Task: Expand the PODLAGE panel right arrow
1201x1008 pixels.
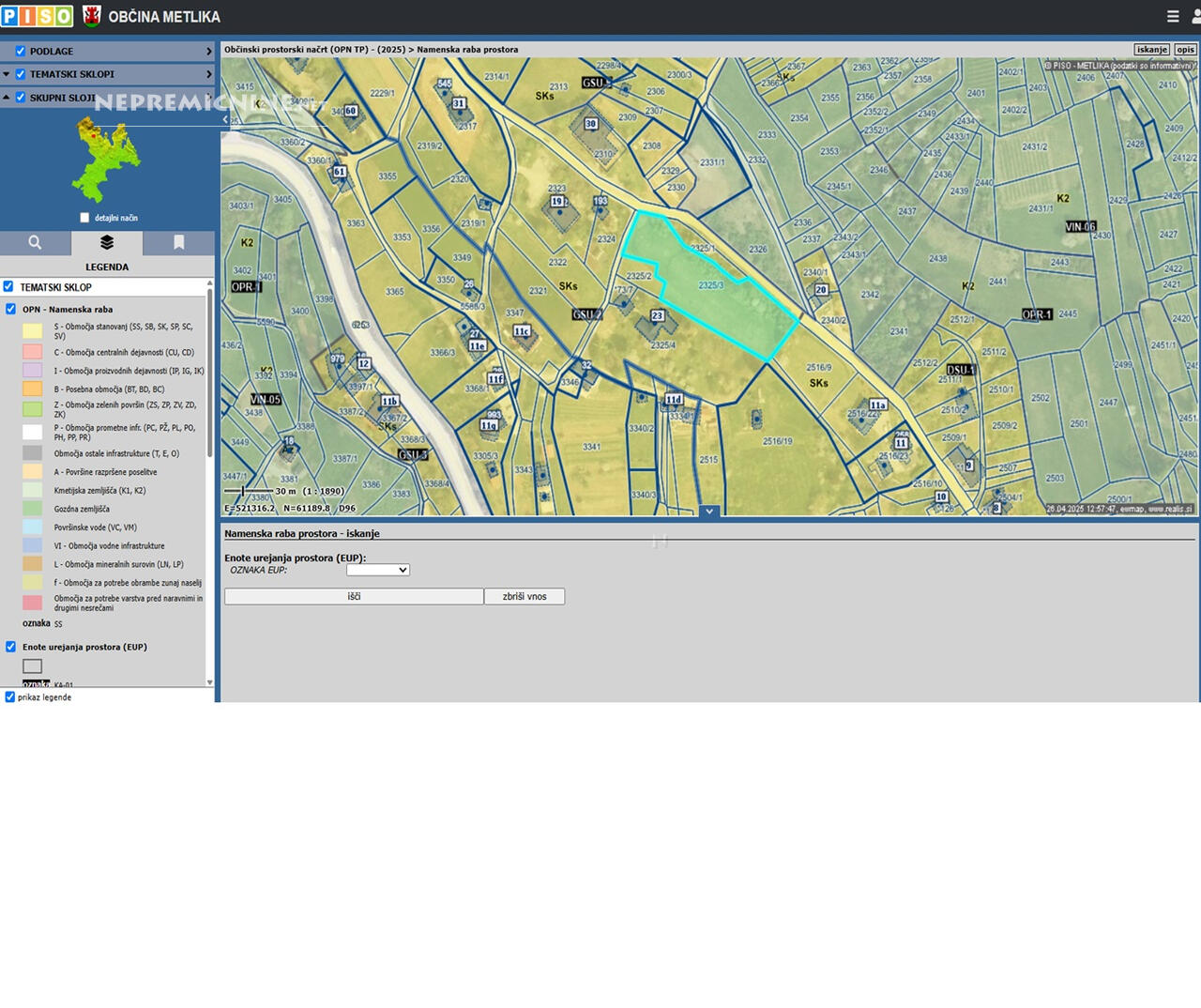Action: click(x=208, y=52)
